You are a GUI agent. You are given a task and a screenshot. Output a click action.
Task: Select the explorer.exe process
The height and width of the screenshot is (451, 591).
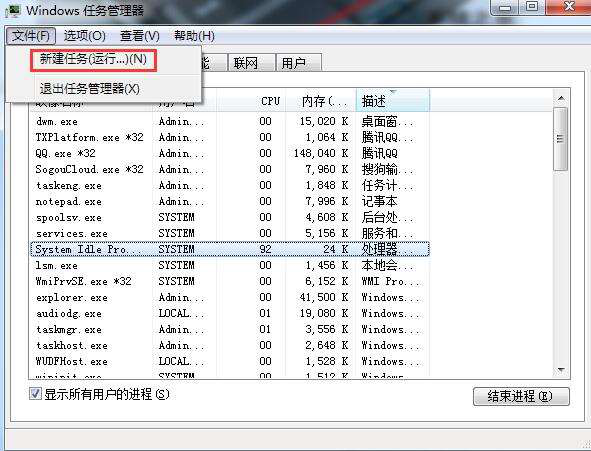point(230,298)
